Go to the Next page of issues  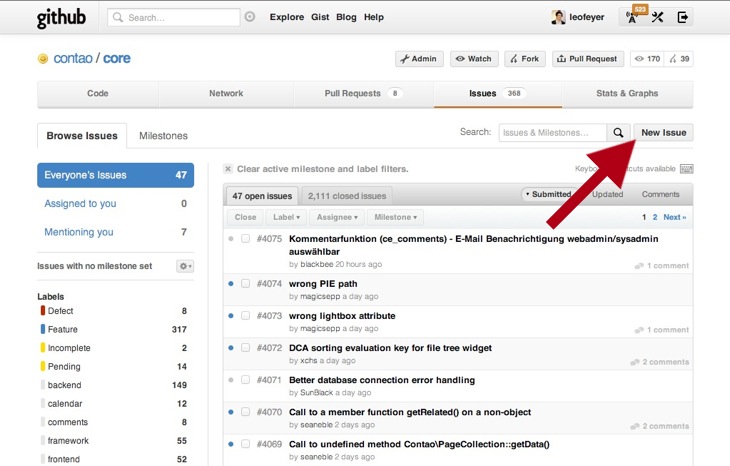point(675,217)
